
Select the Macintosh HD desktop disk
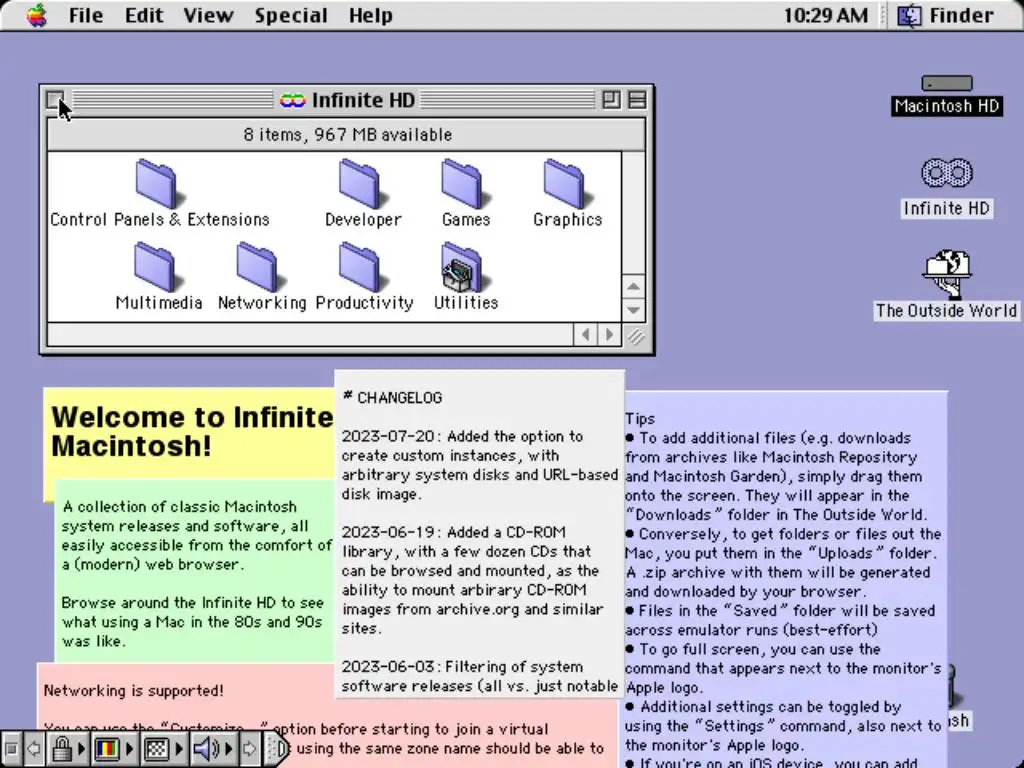click(x=946, y=95)
